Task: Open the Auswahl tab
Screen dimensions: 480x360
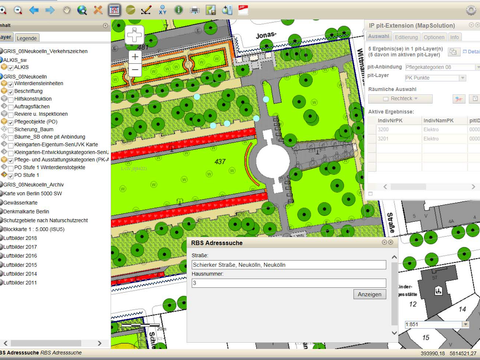Action: [379, 36]
